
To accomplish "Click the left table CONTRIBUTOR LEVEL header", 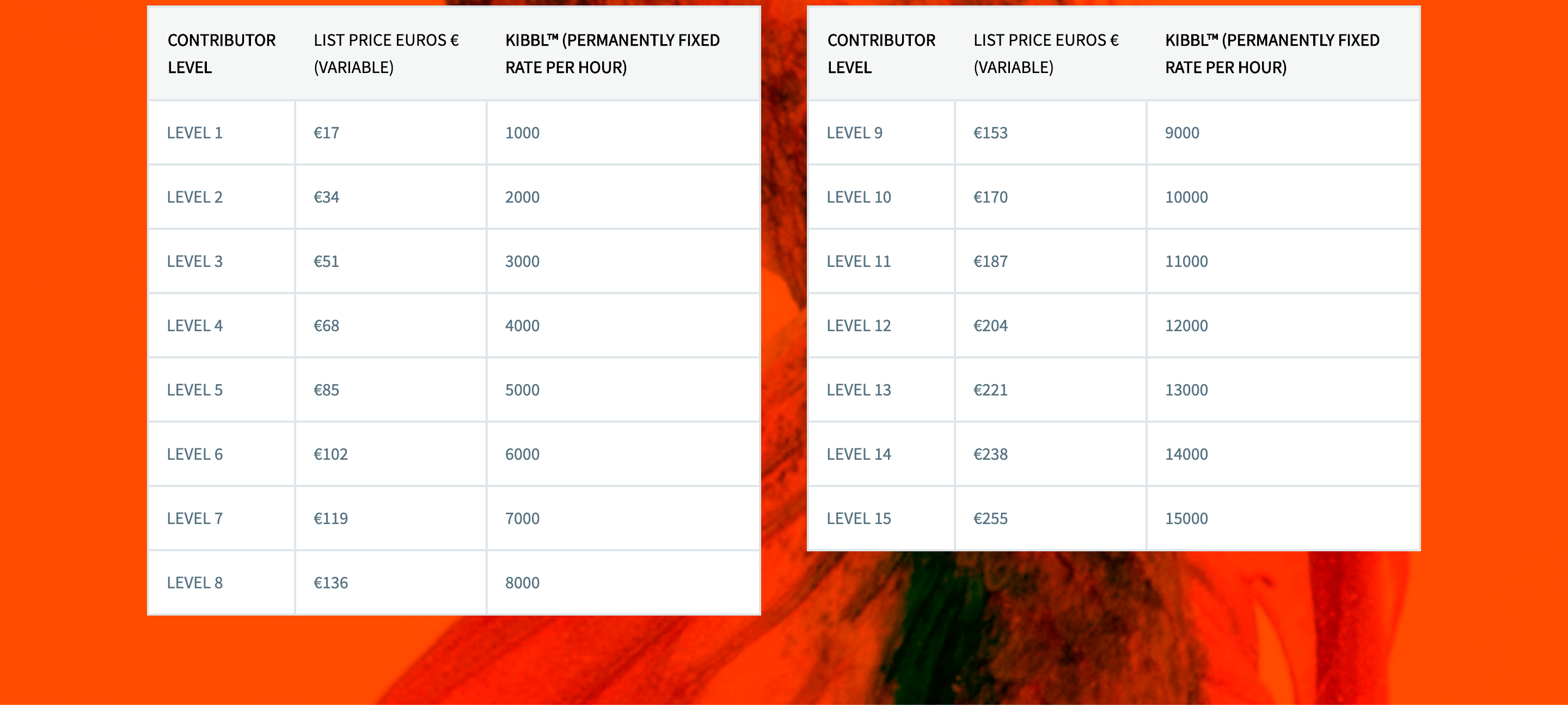I will tap(222, 53).
